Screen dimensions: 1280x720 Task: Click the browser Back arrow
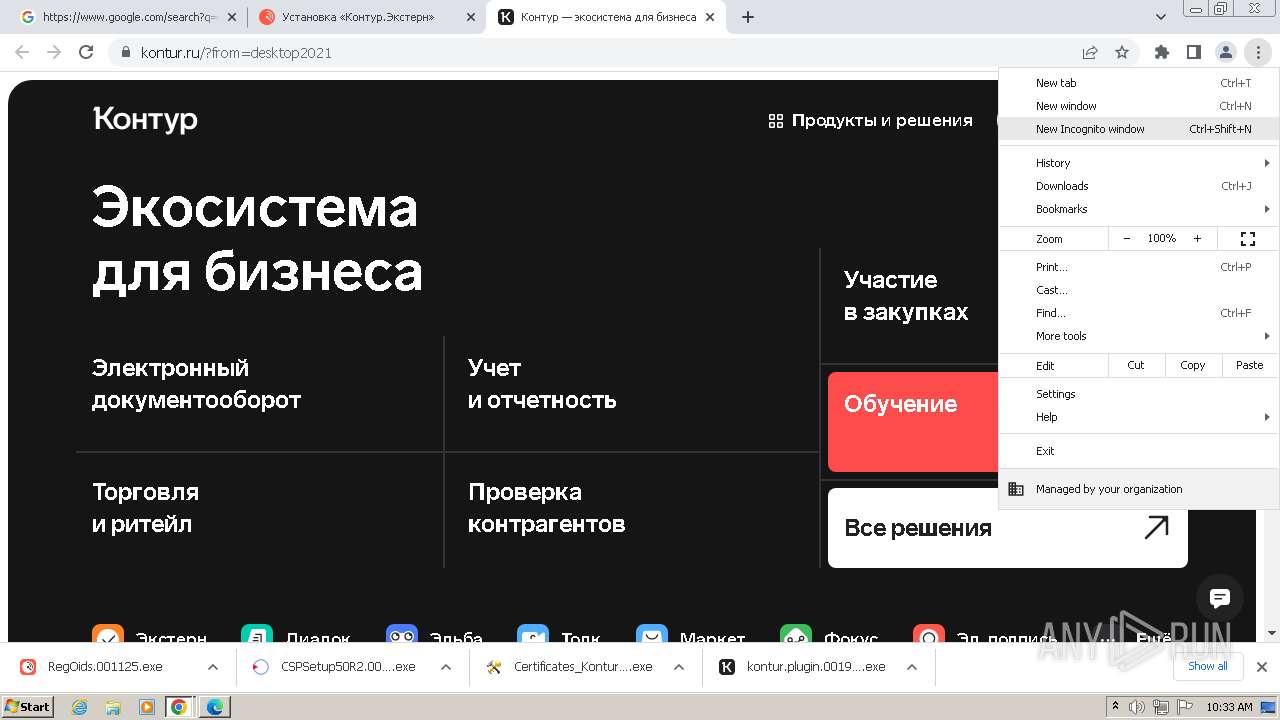(x=22, y=52)
